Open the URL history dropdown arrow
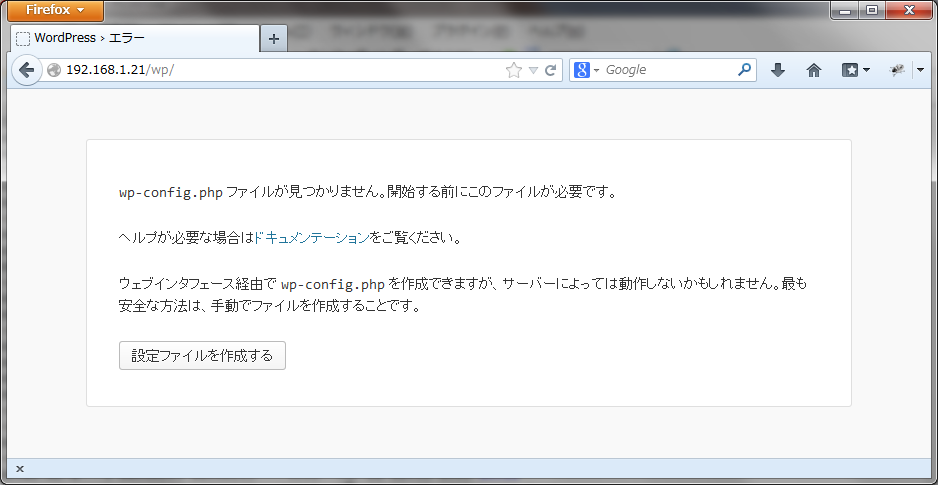The height and width of the screenshot is (485, 938). [x=534, y=71]
